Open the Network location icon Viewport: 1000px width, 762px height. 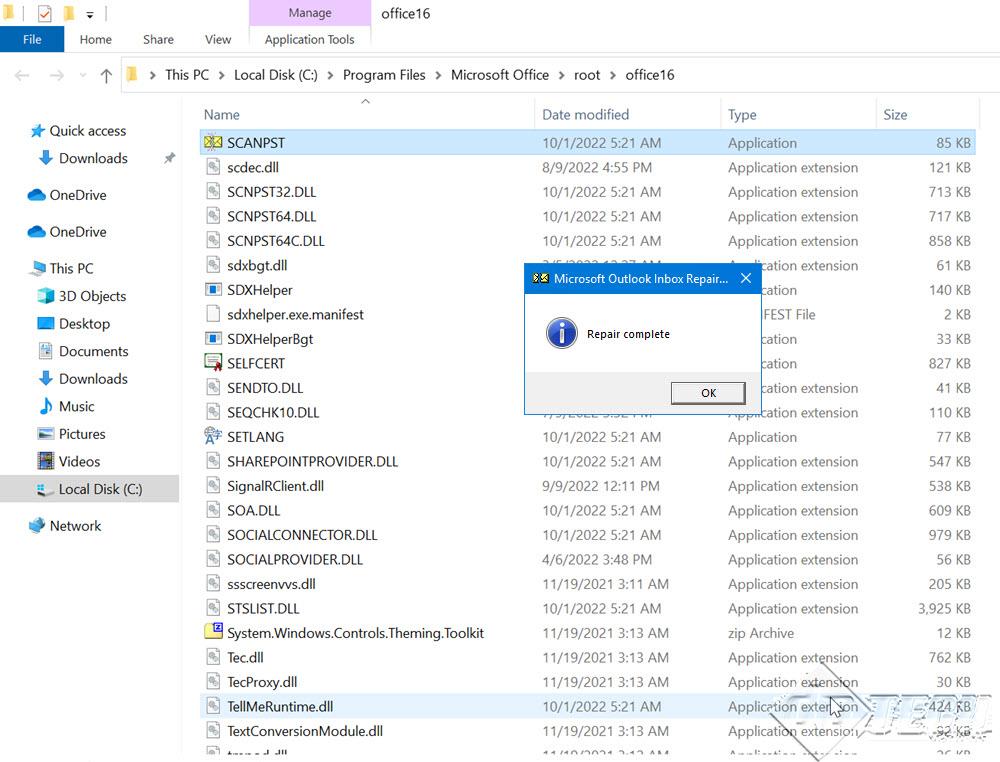[37, 525]
